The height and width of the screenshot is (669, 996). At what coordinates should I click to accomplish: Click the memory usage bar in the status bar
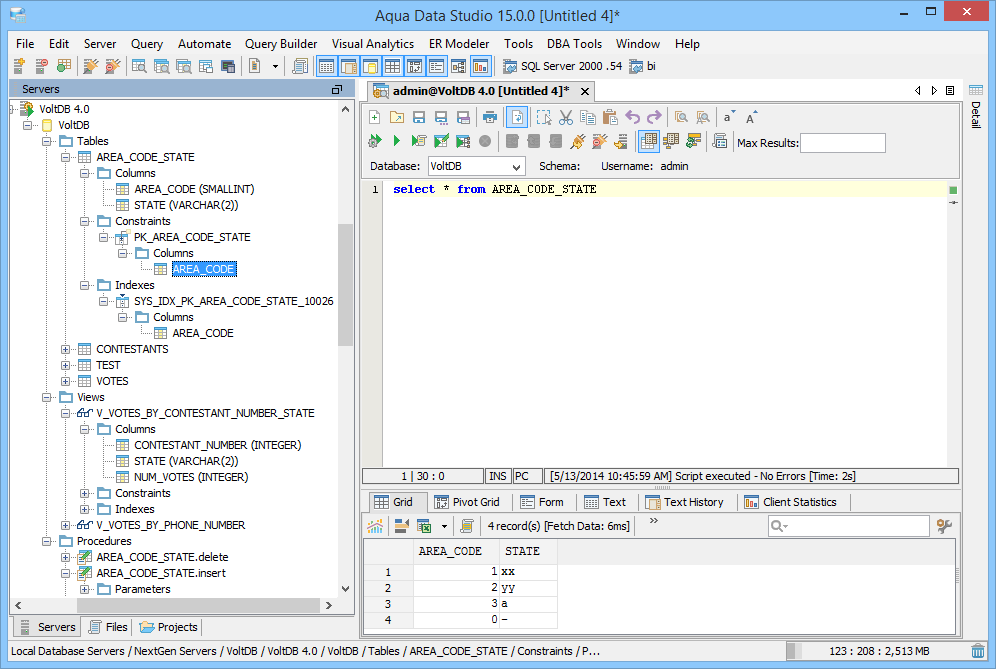coord(877,651)
